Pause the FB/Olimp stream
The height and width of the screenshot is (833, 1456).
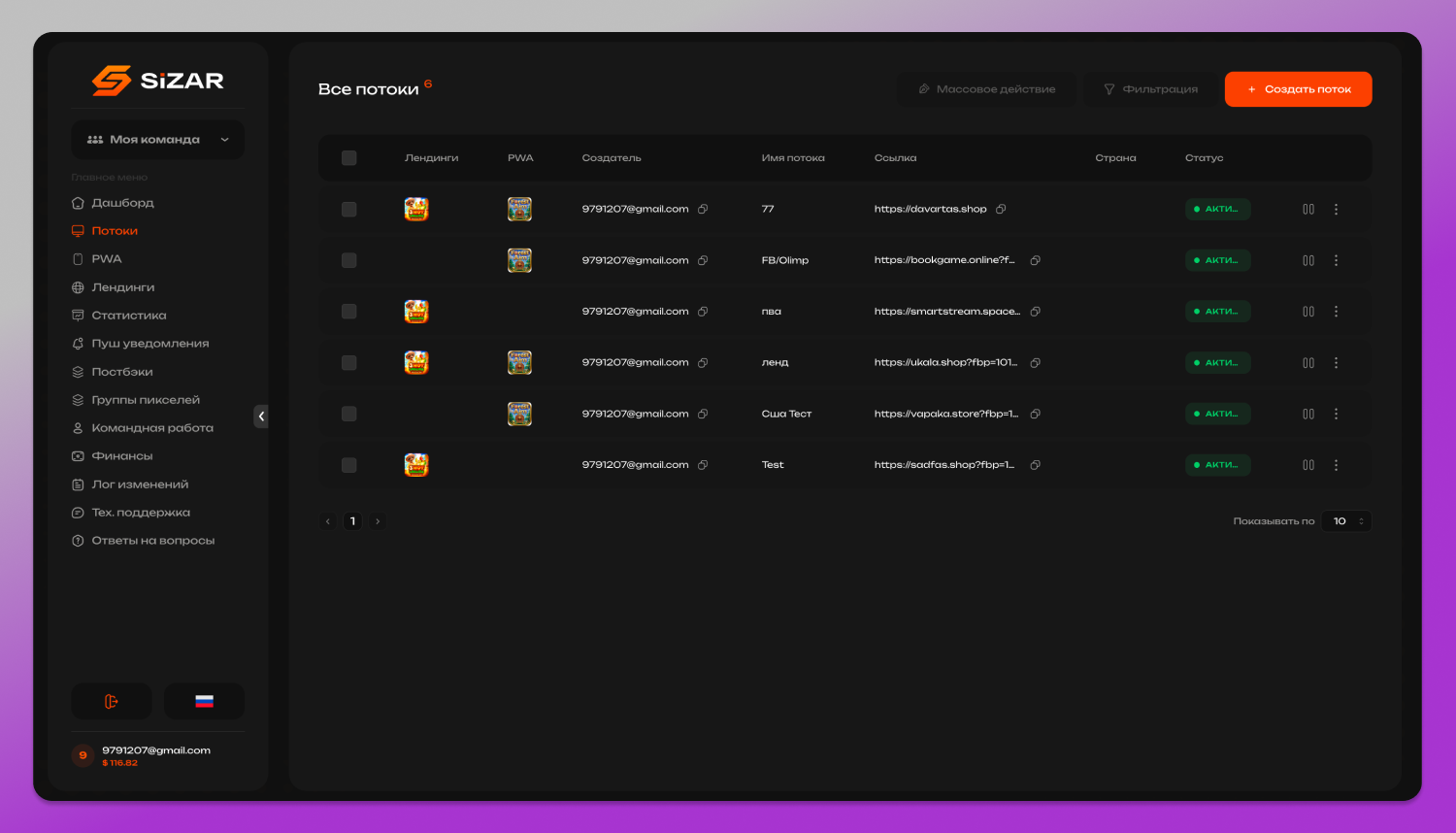pos(1308,260)
